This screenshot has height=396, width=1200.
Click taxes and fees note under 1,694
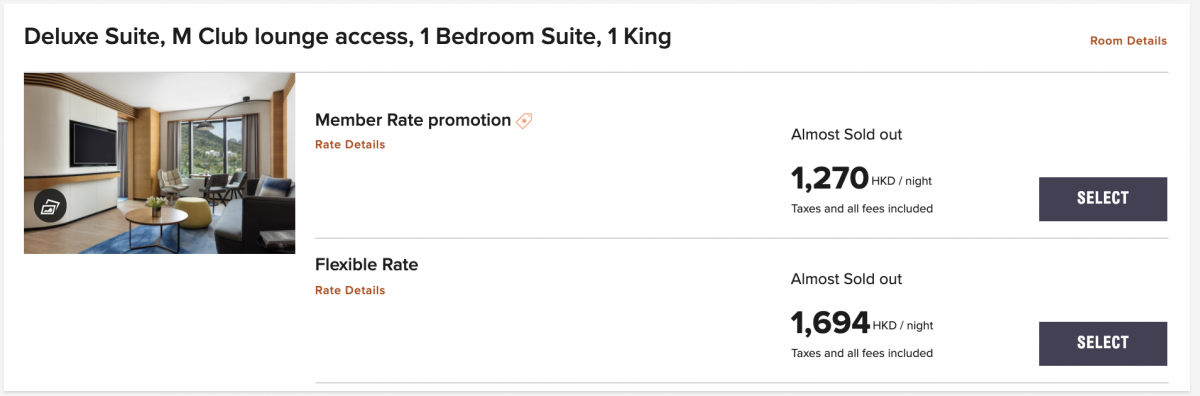click(x=861, y=353)
